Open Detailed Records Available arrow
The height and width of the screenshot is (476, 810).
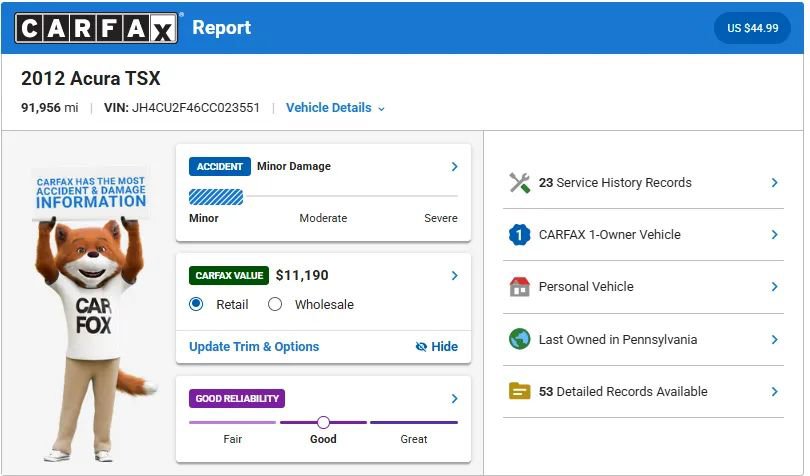(774, 392)
